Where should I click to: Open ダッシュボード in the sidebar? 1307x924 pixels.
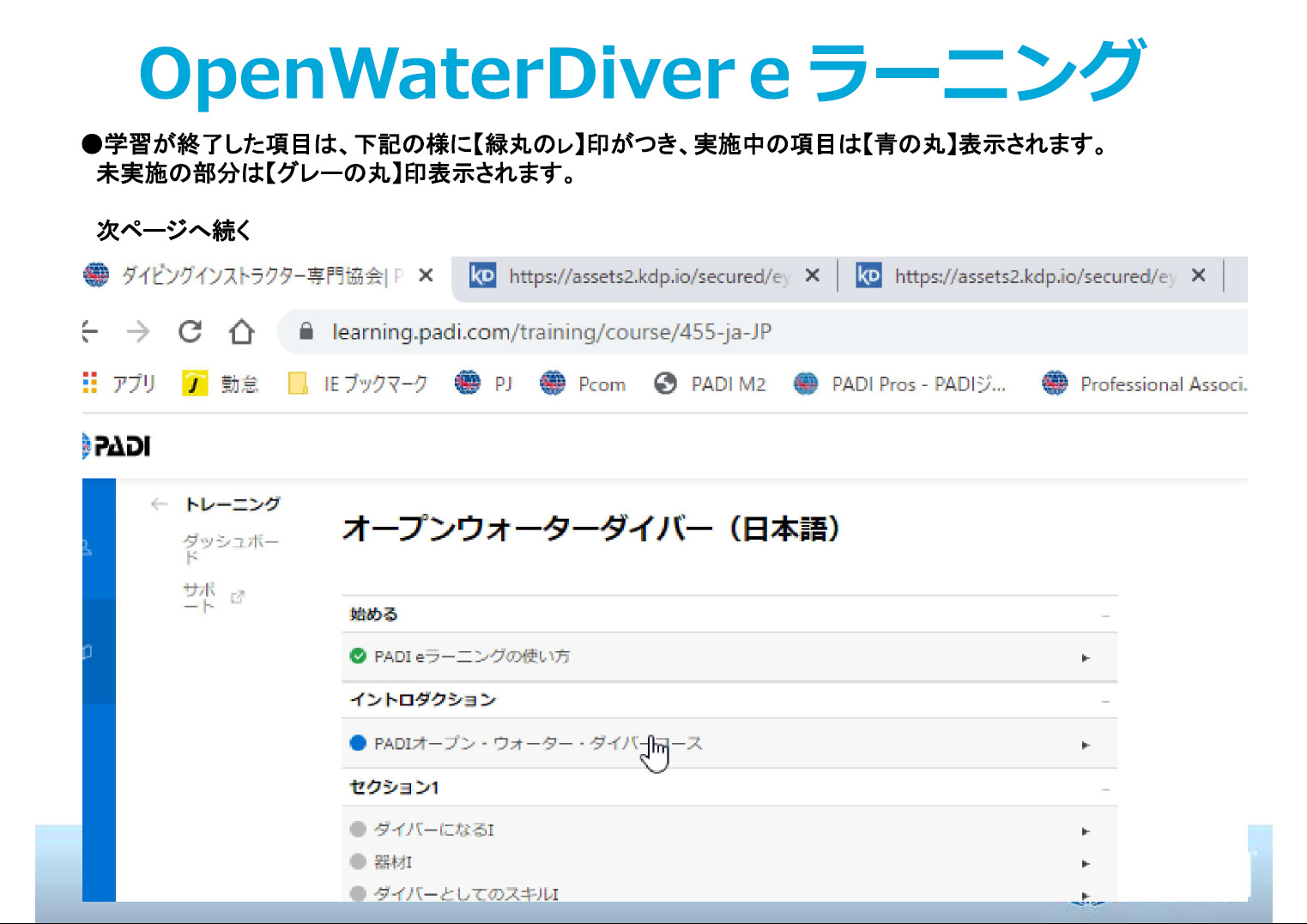[231, 548]
